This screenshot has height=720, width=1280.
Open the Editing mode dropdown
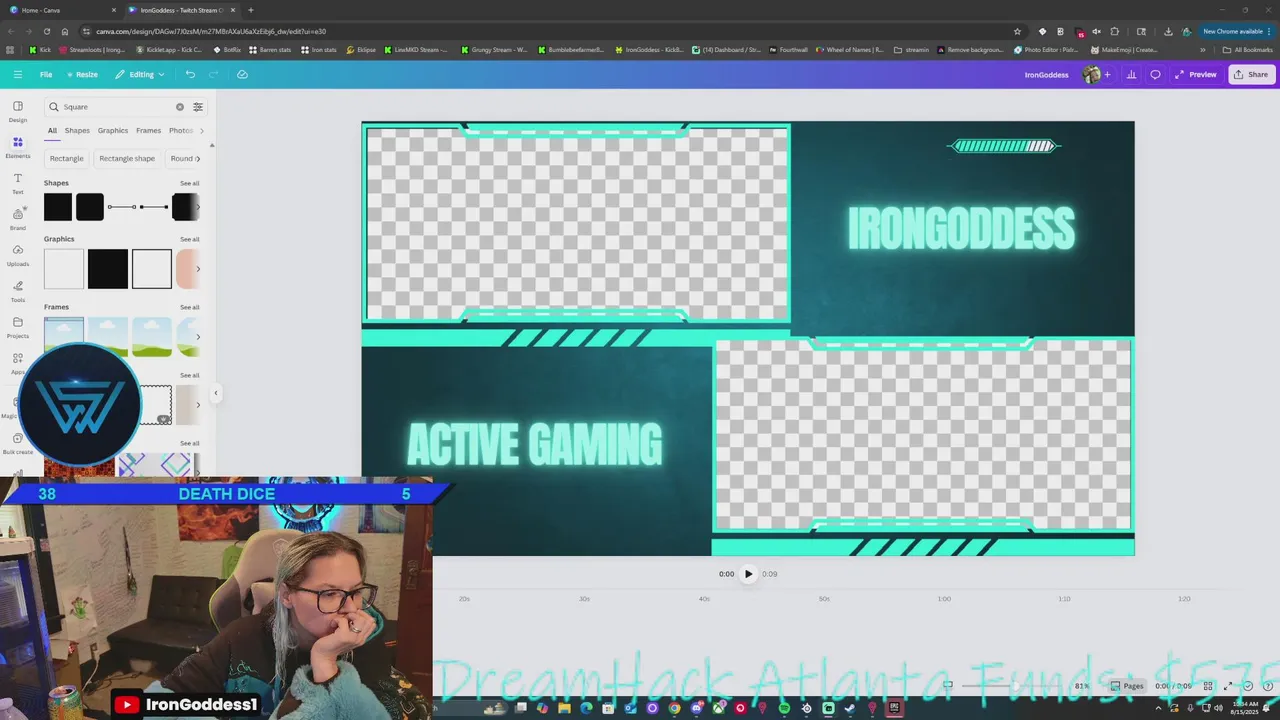[x=139, y=74]
